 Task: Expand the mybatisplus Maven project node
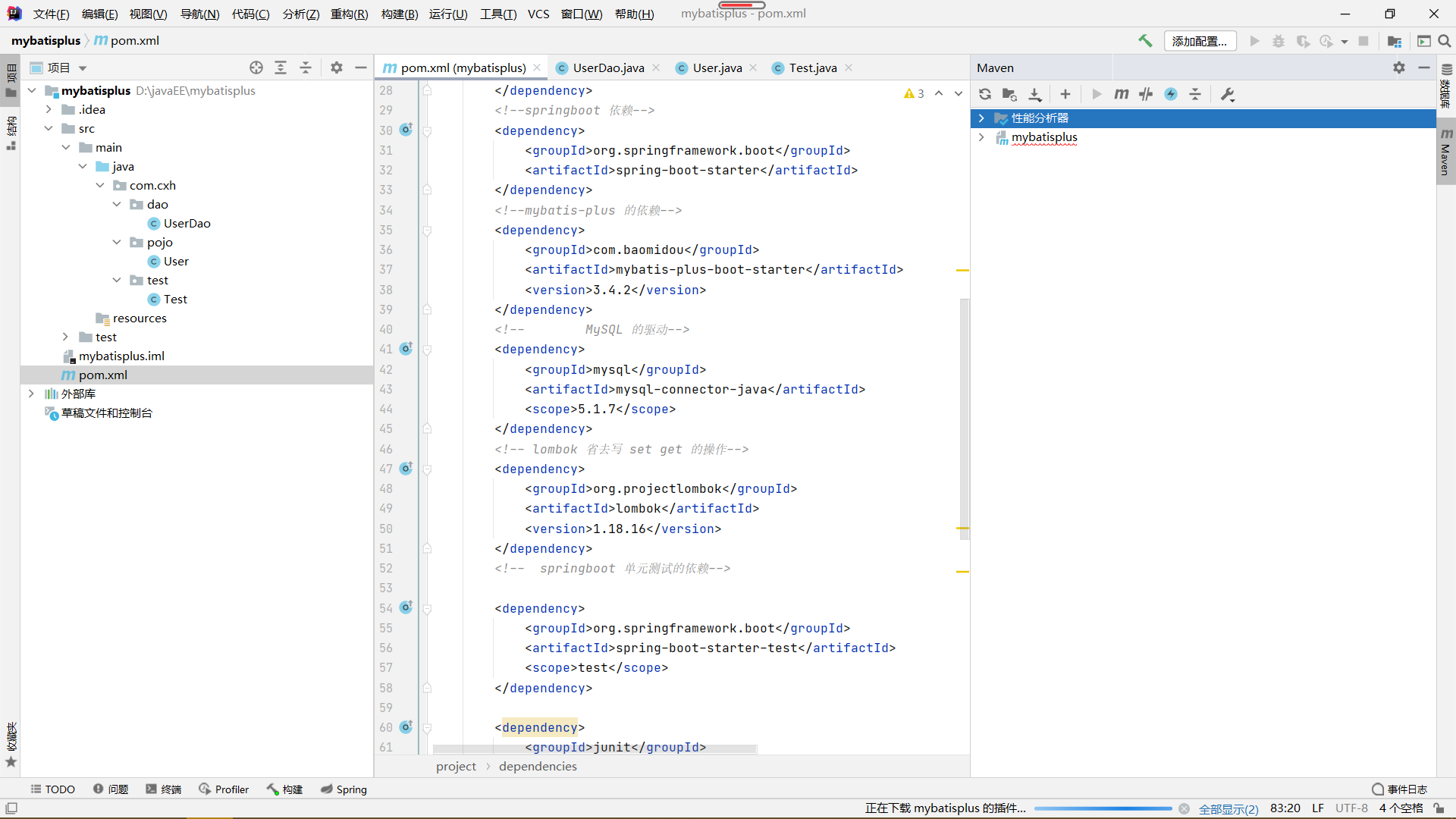click(x=981, y=137)
